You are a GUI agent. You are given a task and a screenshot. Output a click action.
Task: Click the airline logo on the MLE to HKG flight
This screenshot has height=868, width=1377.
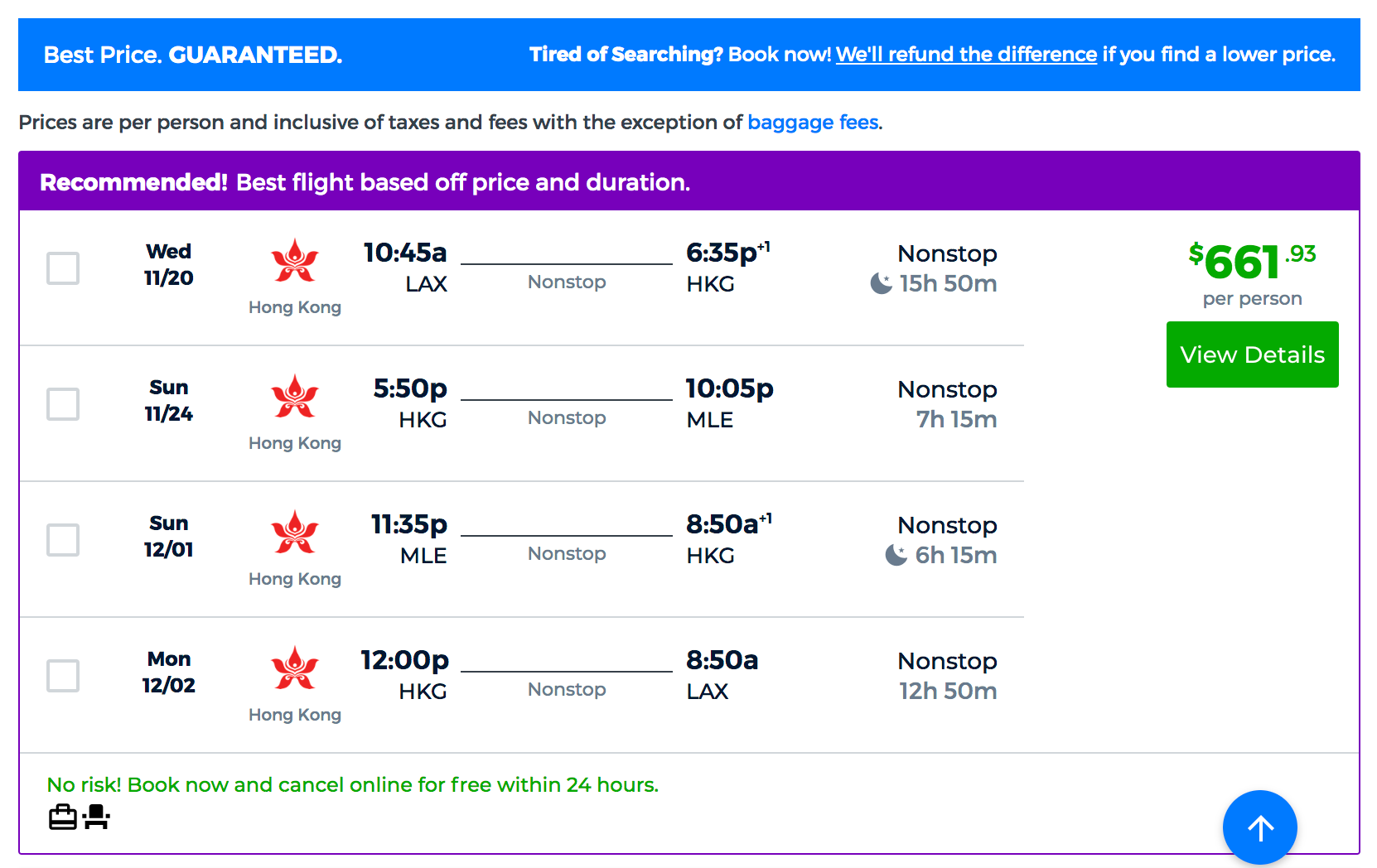click(295, 533)
